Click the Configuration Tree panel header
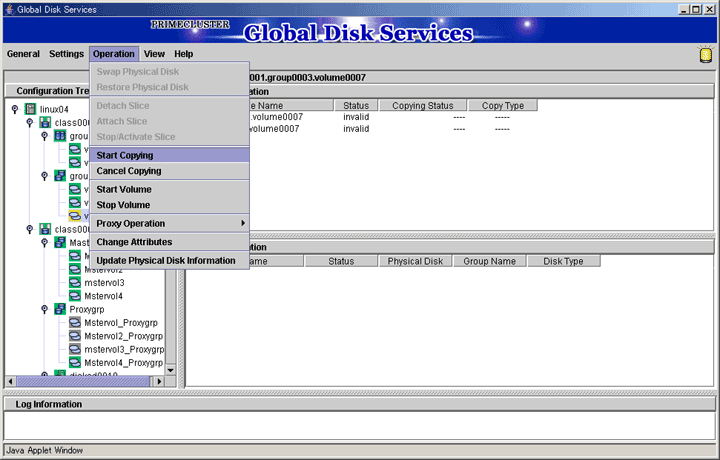 coord(47,91)
